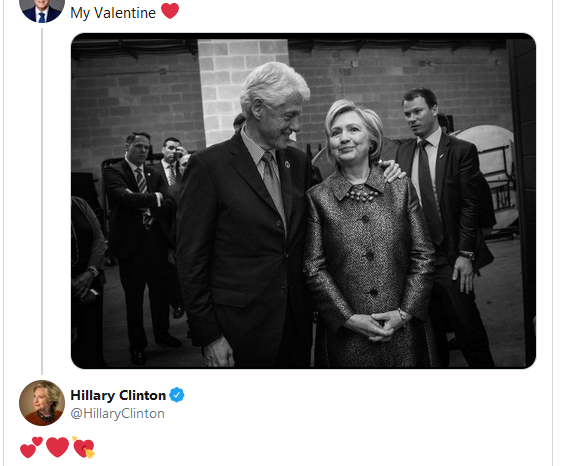This screenshot has height=466, width=580.
Task: Click the blue verified badge next to Hillary Clinton
Action: [177, 395]
